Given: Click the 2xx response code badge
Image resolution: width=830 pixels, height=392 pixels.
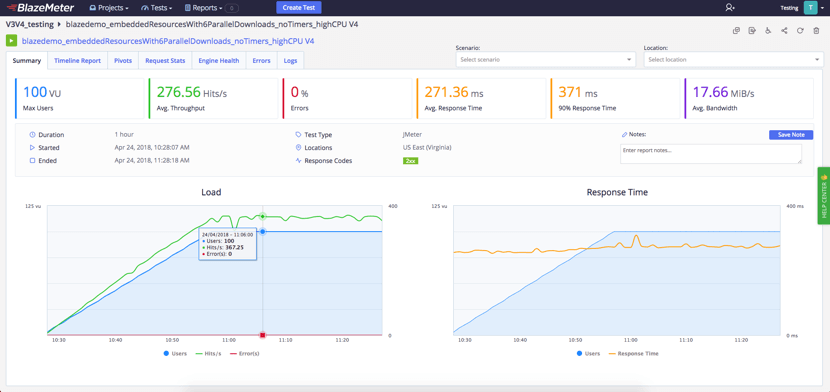Looking at the screenshot, I should point(410,161).
